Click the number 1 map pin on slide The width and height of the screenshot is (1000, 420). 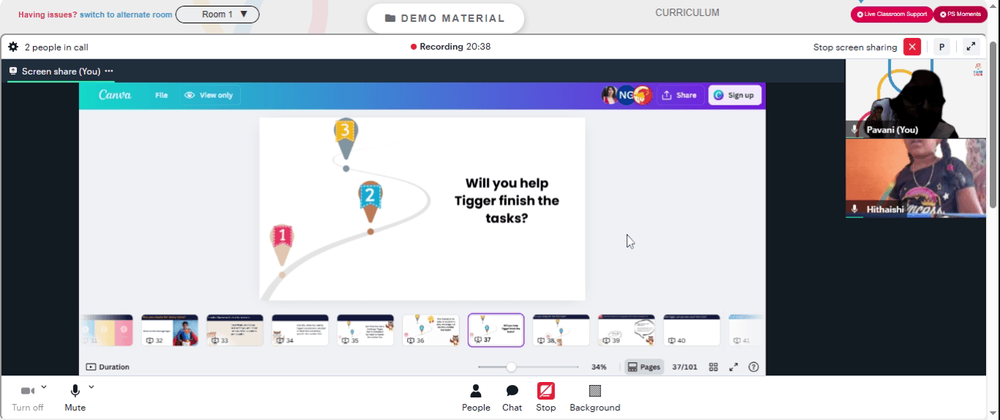(x=282, y=245)
